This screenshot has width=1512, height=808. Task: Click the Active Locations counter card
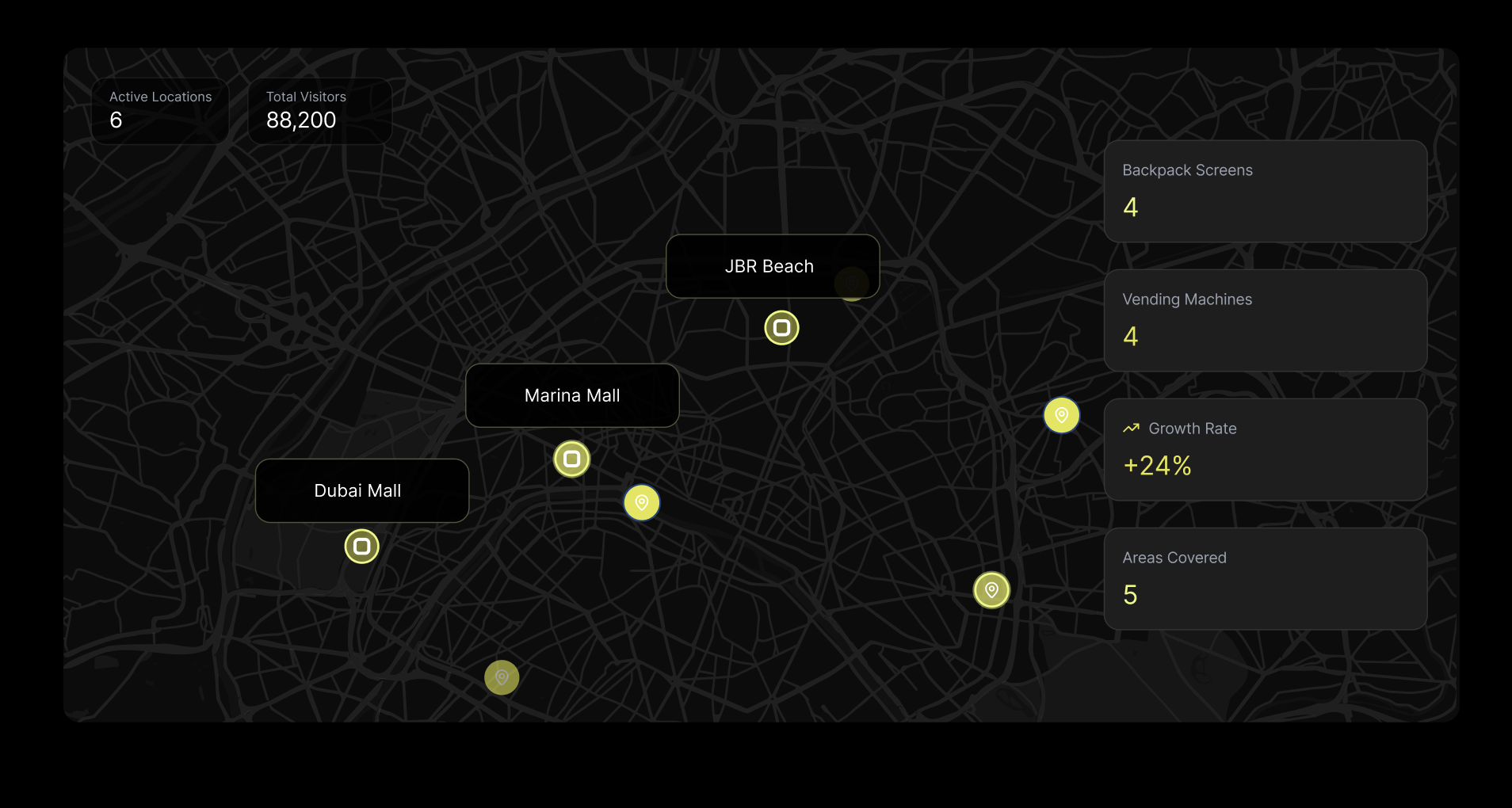click(160, 111)
